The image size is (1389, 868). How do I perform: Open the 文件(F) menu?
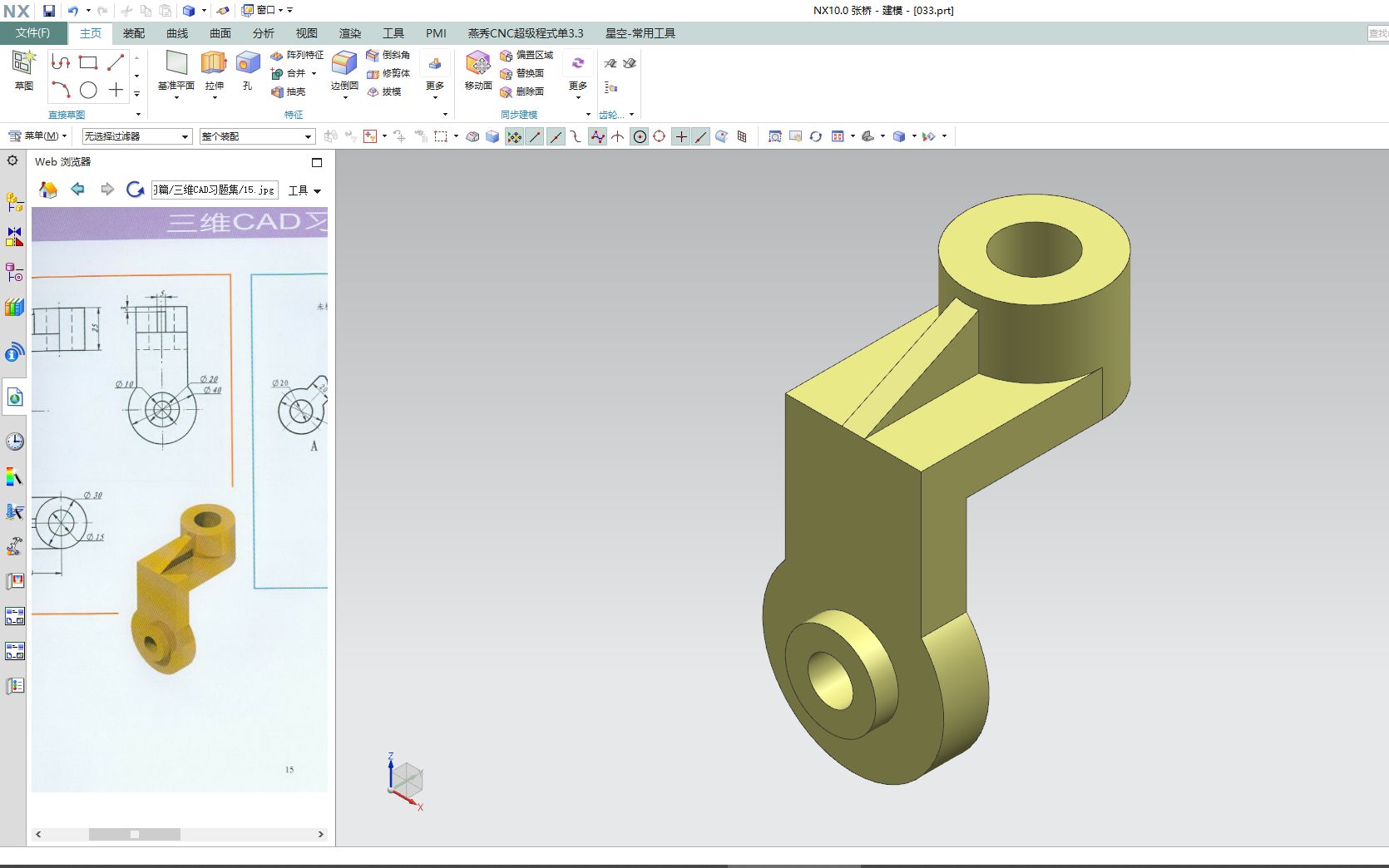click(32, 33)
